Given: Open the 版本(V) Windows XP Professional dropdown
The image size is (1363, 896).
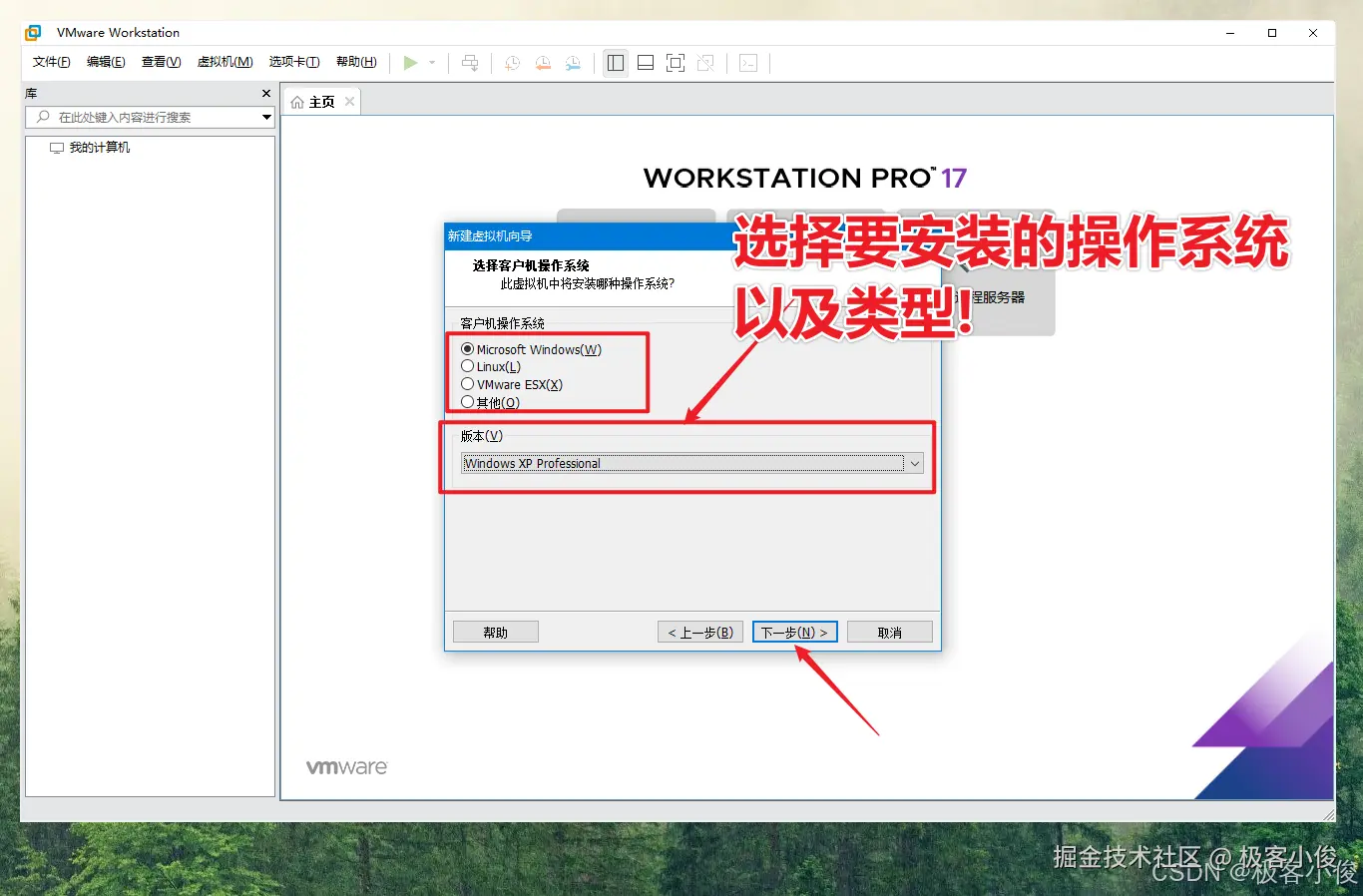Looking at the screenshot, I should point(692,463).
